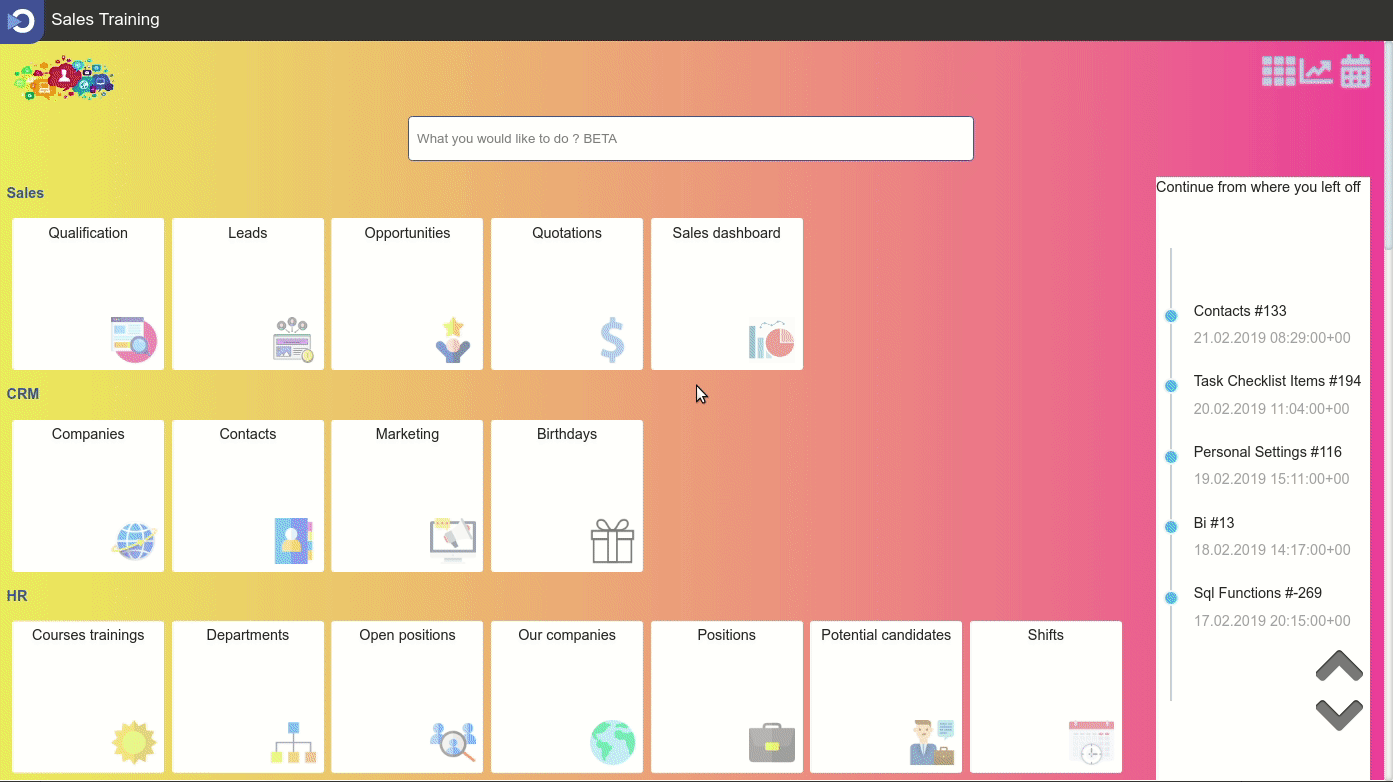Open the calendar view icon in header

click(x=1355, y=71)
